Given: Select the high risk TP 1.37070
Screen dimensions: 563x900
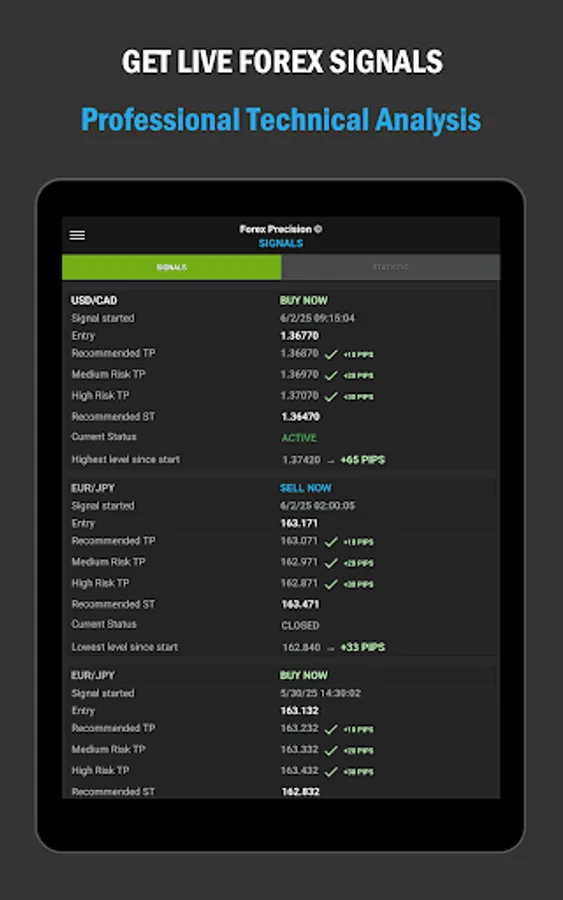Looking at the screenshot, I should [x=300, y=395].
